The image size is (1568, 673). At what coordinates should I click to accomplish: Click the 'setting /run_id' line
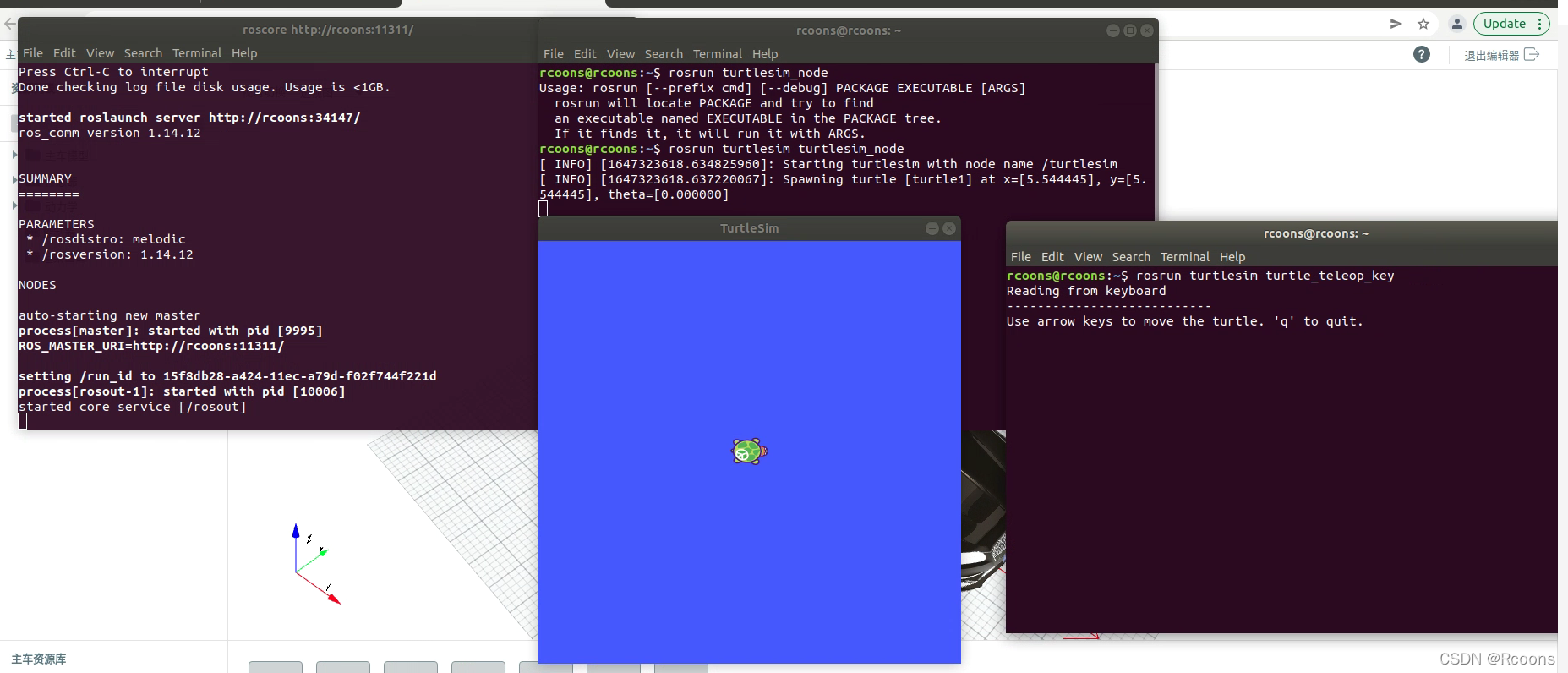point(227,377)
